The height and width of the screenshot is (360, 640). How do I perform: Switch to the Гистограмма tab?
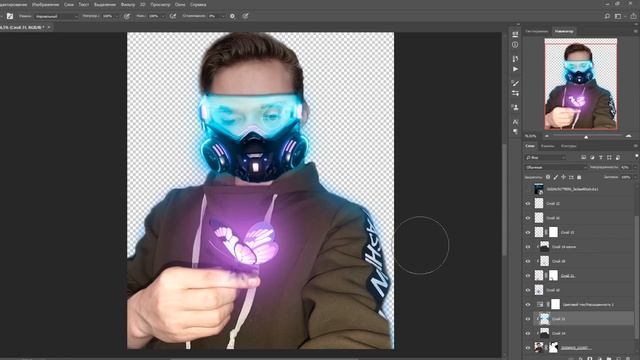[537, 31]
